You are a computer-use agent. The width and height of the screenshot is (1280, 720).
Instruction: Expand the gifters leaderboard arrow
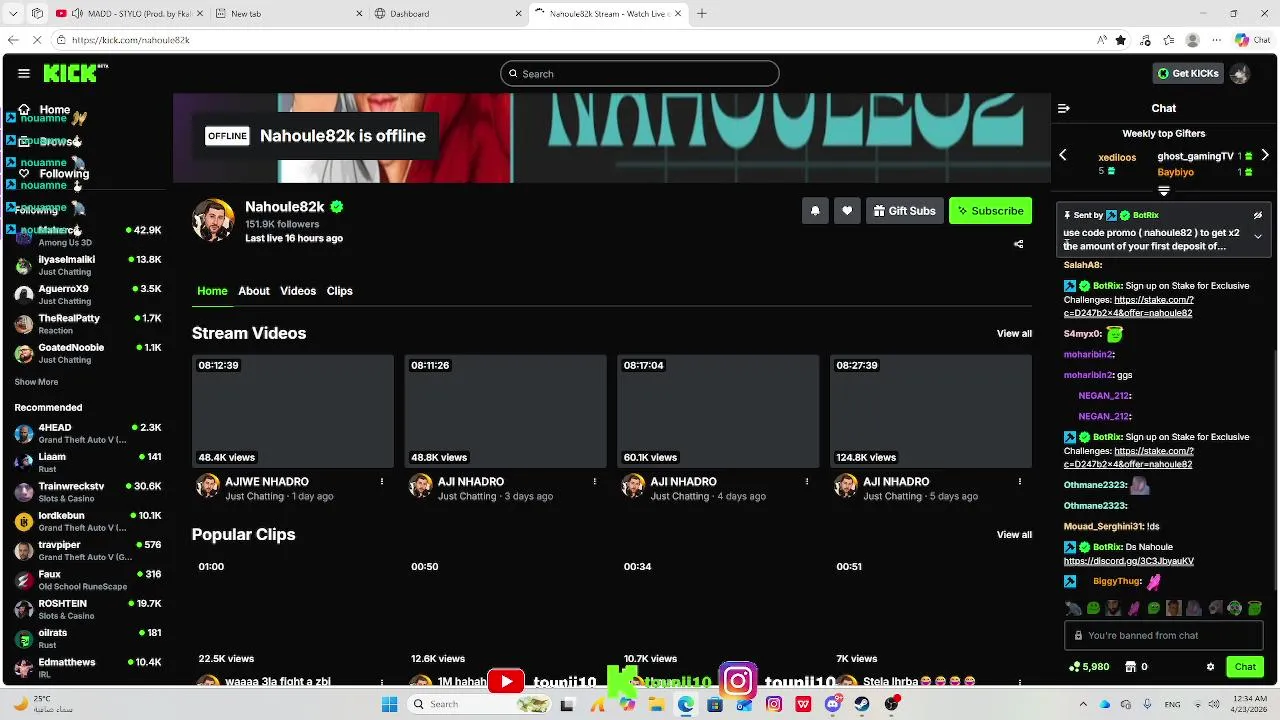click(x=1164, y=191)
